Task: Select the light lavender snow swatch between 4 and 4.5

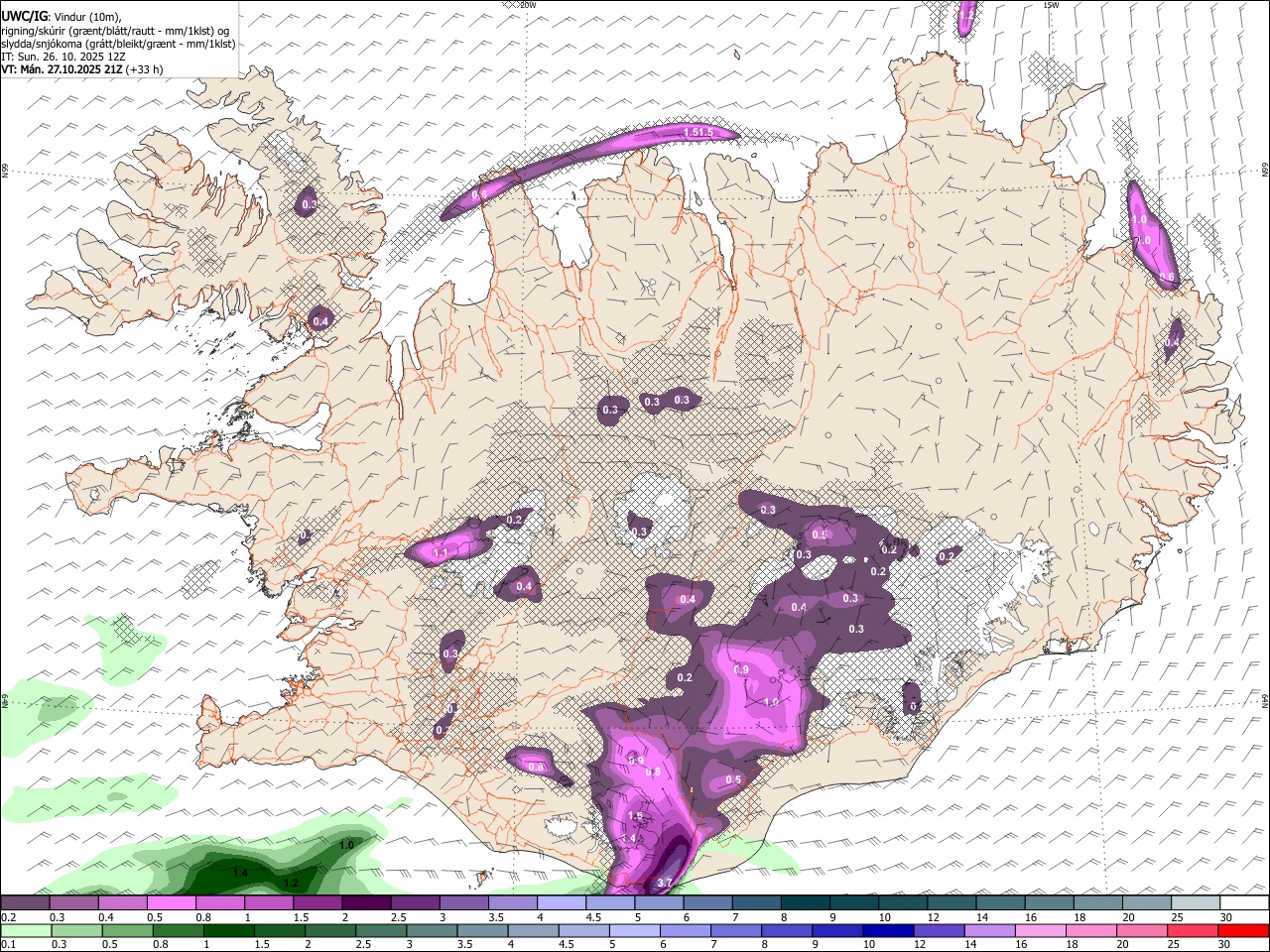Action: pyautogui.click(x=561, y=902)
